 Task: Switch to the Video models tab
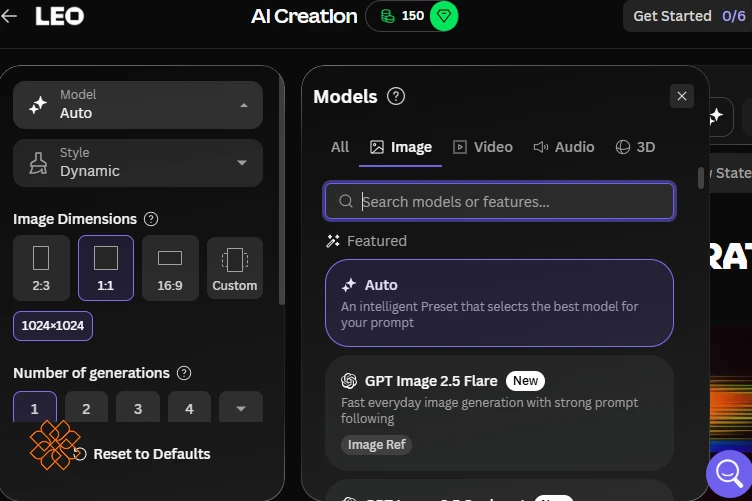pyautogui.click(x=483, y=147)
